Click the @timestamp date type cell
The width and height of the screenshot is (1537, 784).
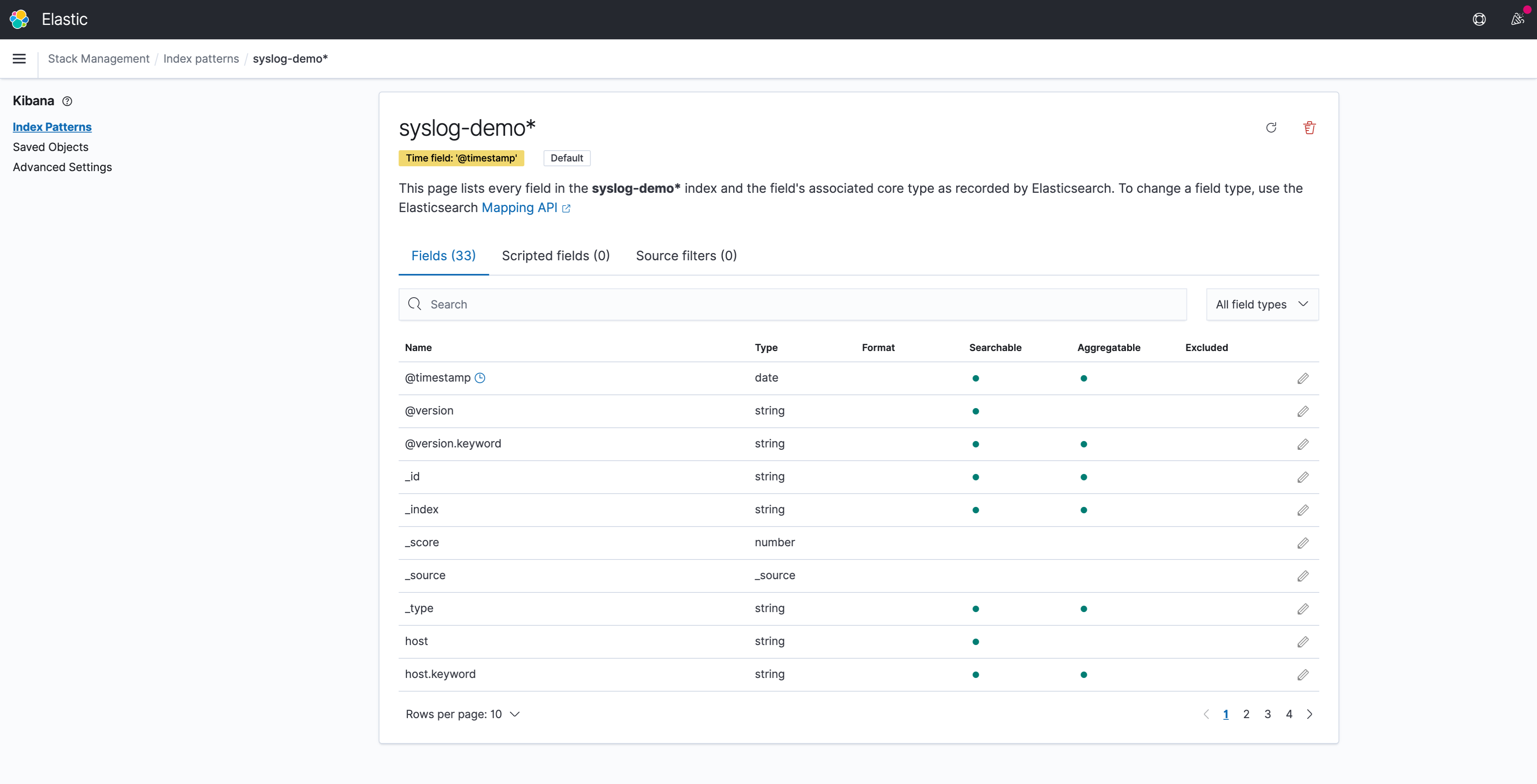[766, 378]
